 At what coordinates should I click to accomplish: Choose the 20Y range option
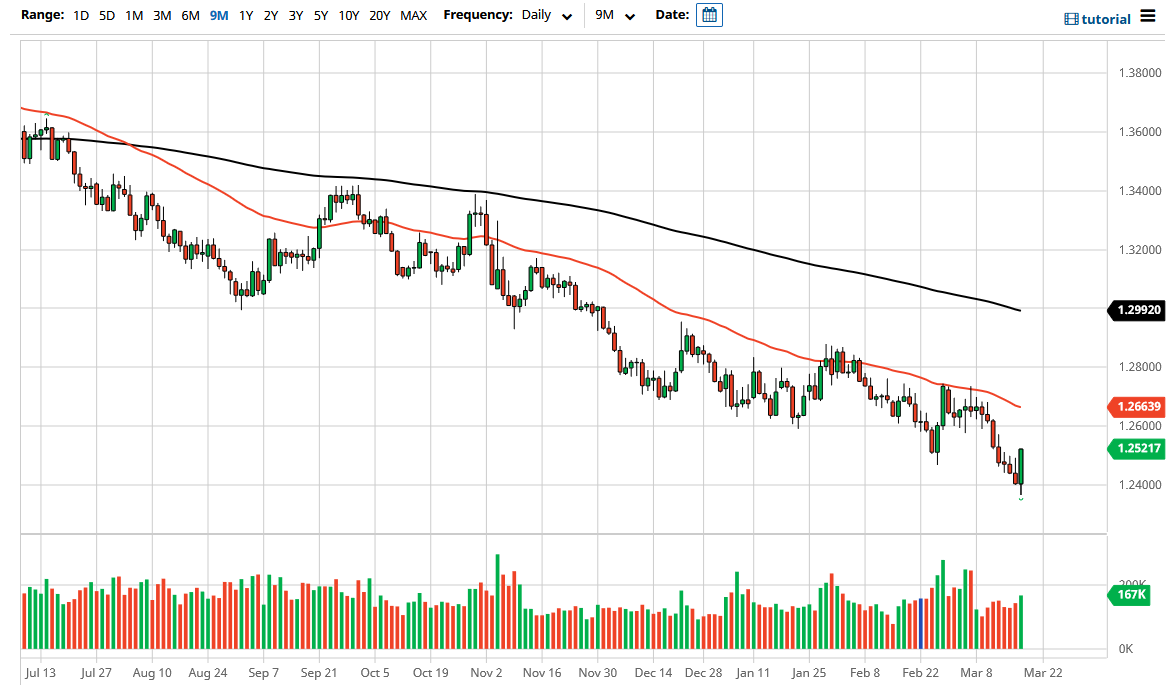(379, 16)
